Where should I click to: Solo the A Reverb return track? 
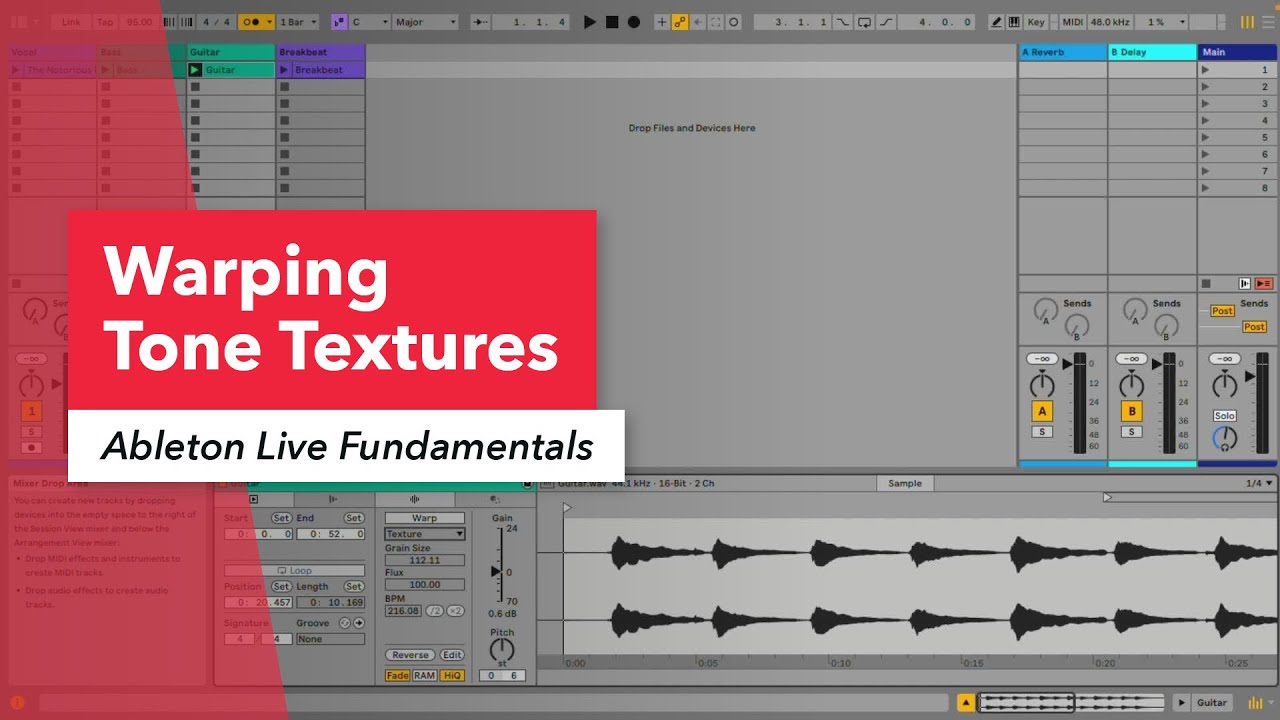(1042, 432)
